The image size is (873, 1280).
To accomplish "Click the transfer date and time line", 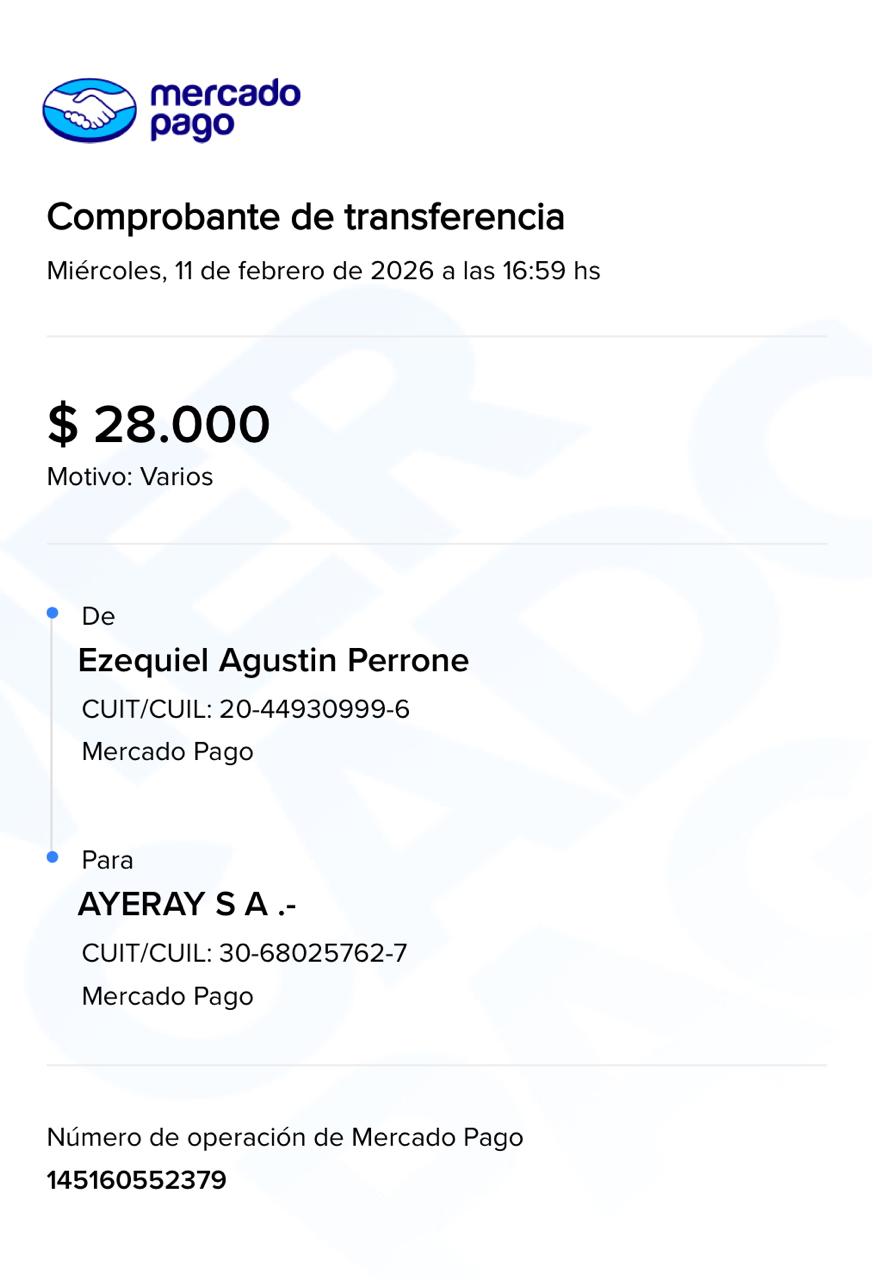I will (x=323, y=271).
